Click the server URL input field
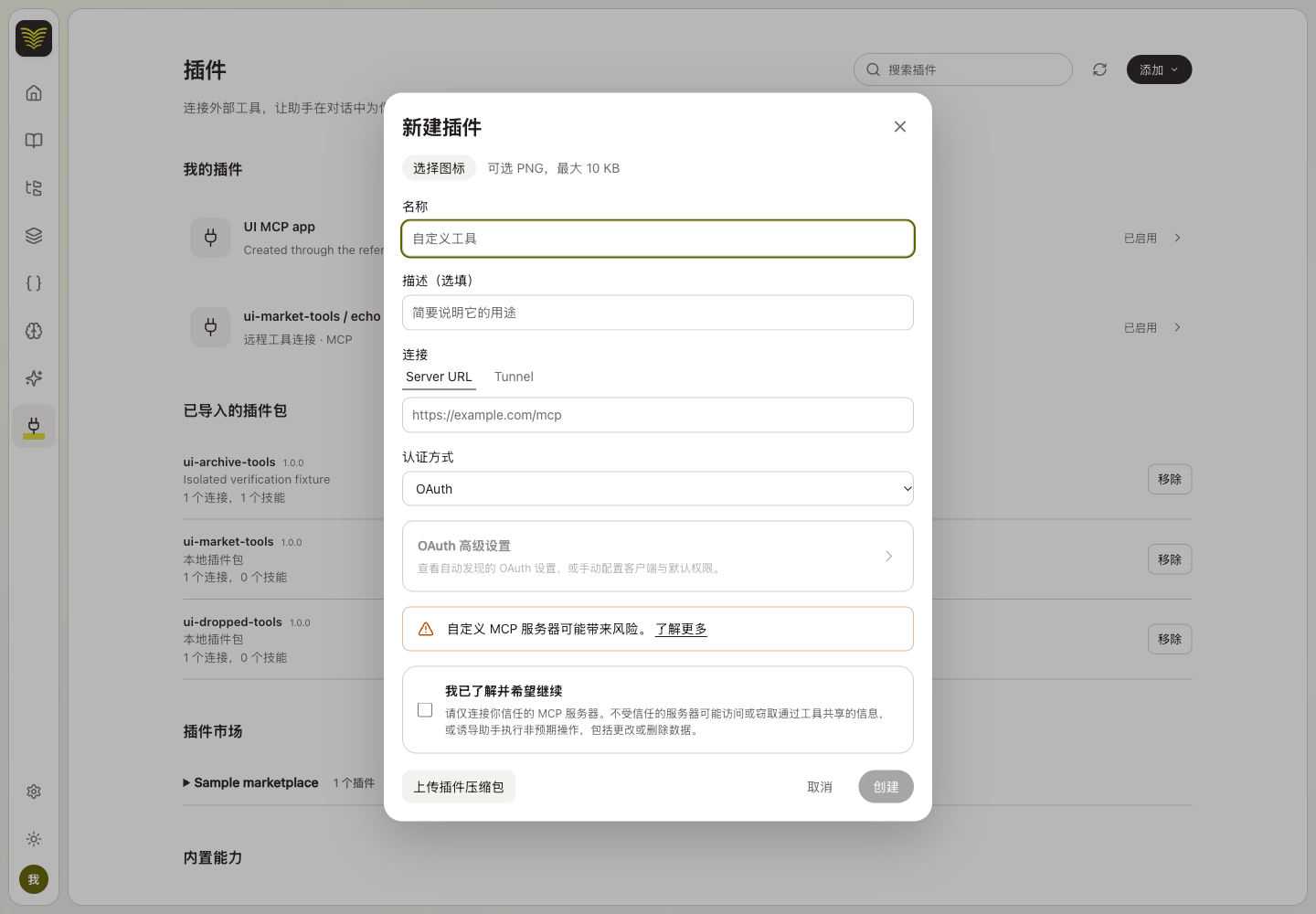The image size is (1316, 914). [658, 415]
